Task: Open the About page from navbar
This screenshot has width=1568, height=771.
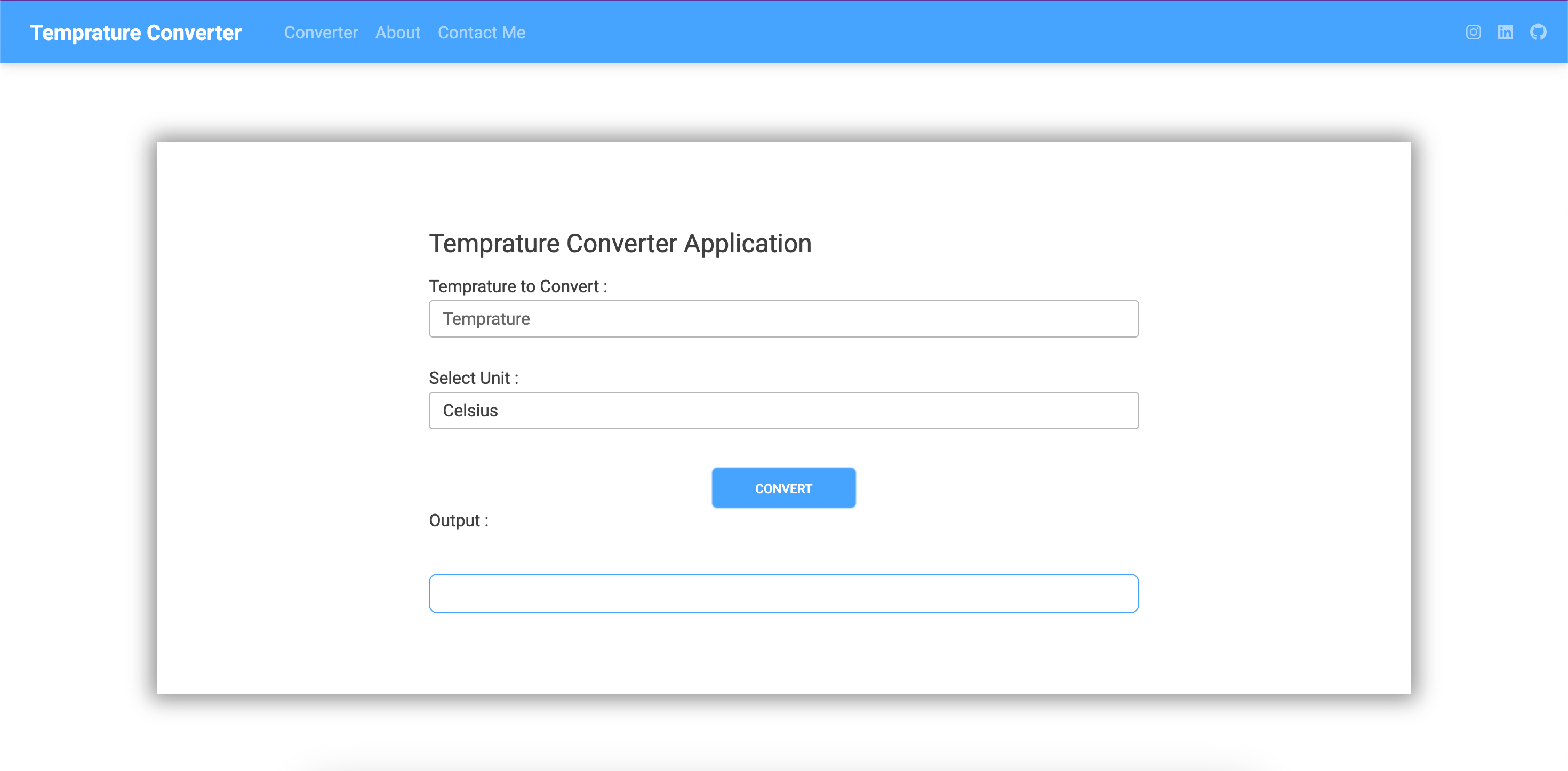Action: click(397, 32)
